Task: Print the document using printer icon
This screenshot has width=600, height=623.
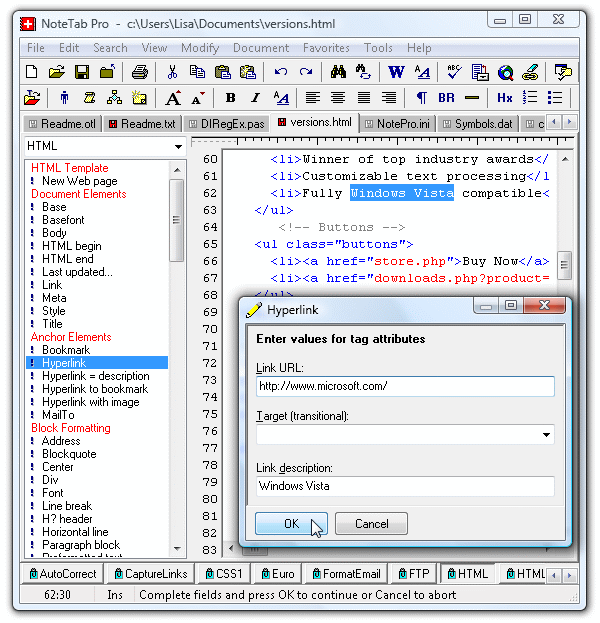Action: click(x=140, y=72)
